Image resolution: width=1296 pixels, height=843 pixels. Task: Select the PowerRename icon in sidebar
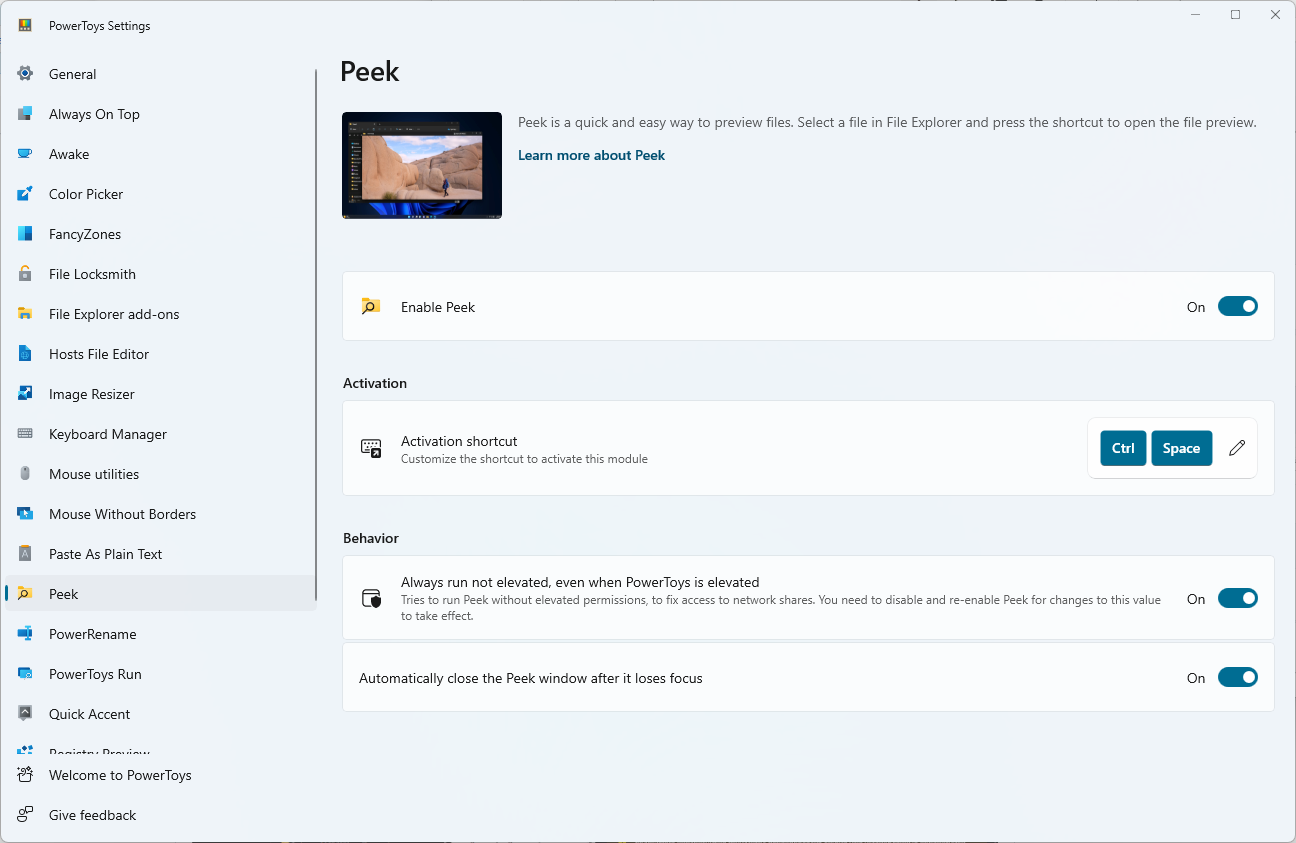[25, 634]
